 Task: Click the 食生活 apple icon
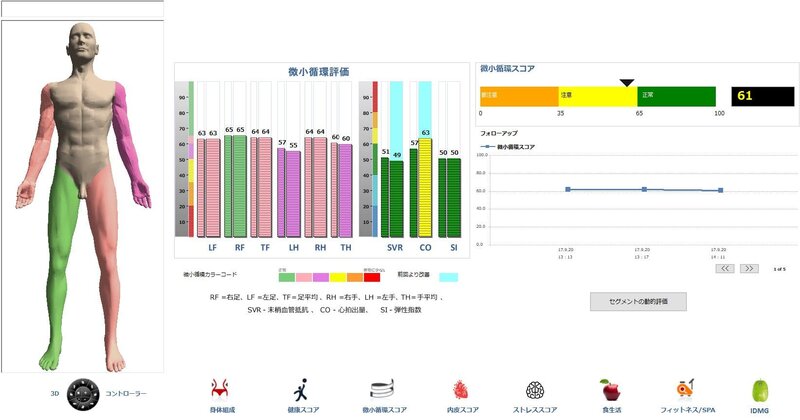coord(609,389)
